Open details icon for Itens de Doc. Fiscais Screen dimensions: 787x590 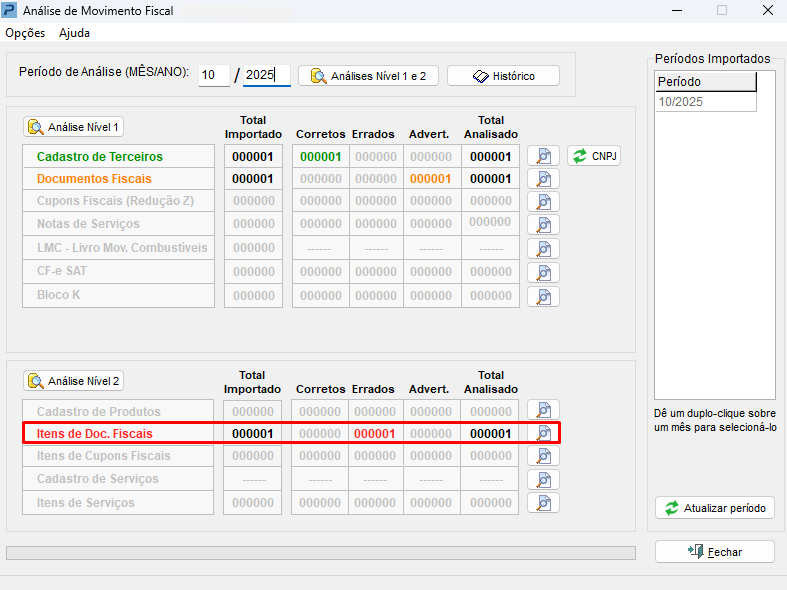pyautogui.click(x=543, y=433)
